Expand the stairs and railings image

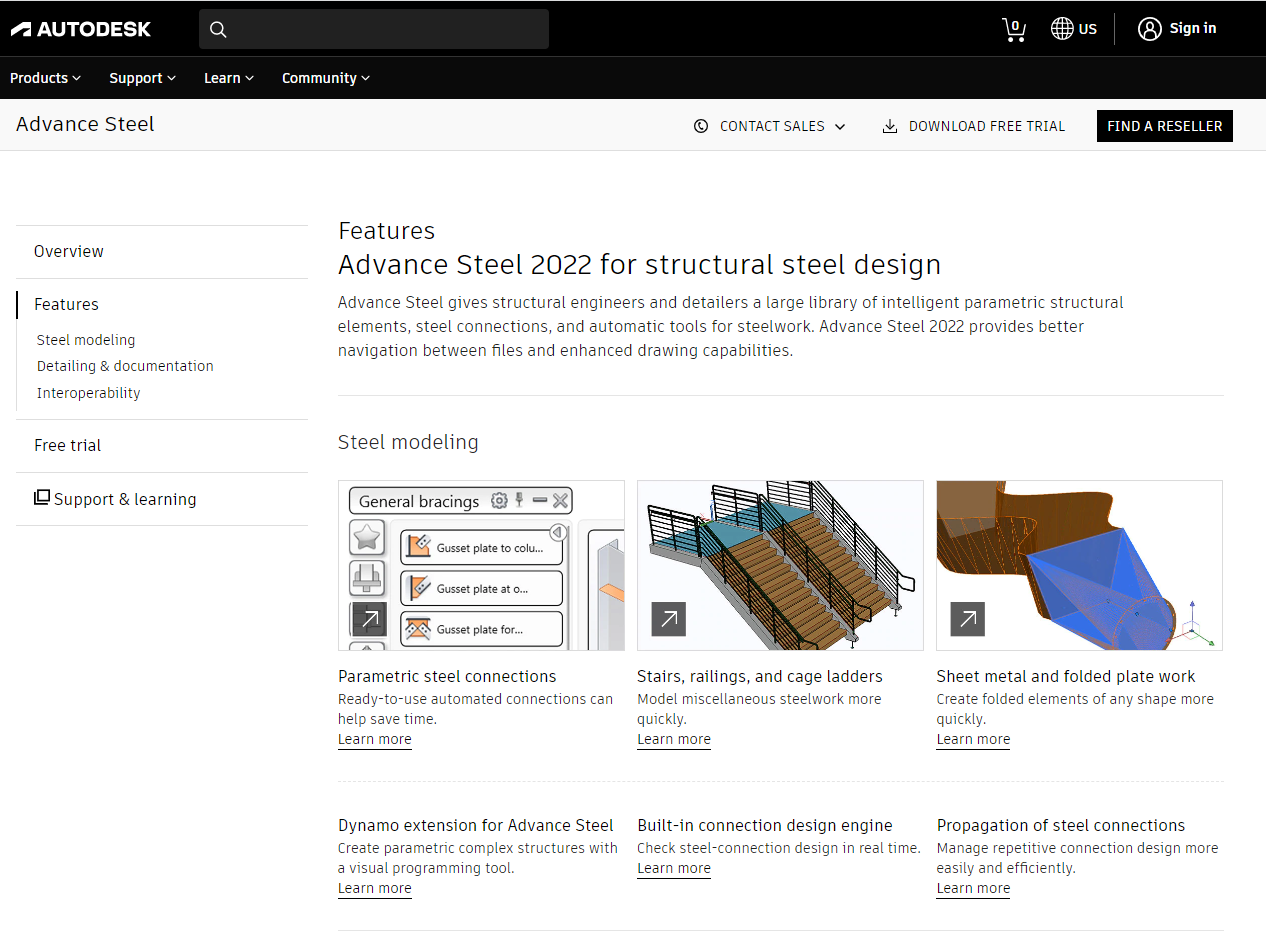pos(668,619)
